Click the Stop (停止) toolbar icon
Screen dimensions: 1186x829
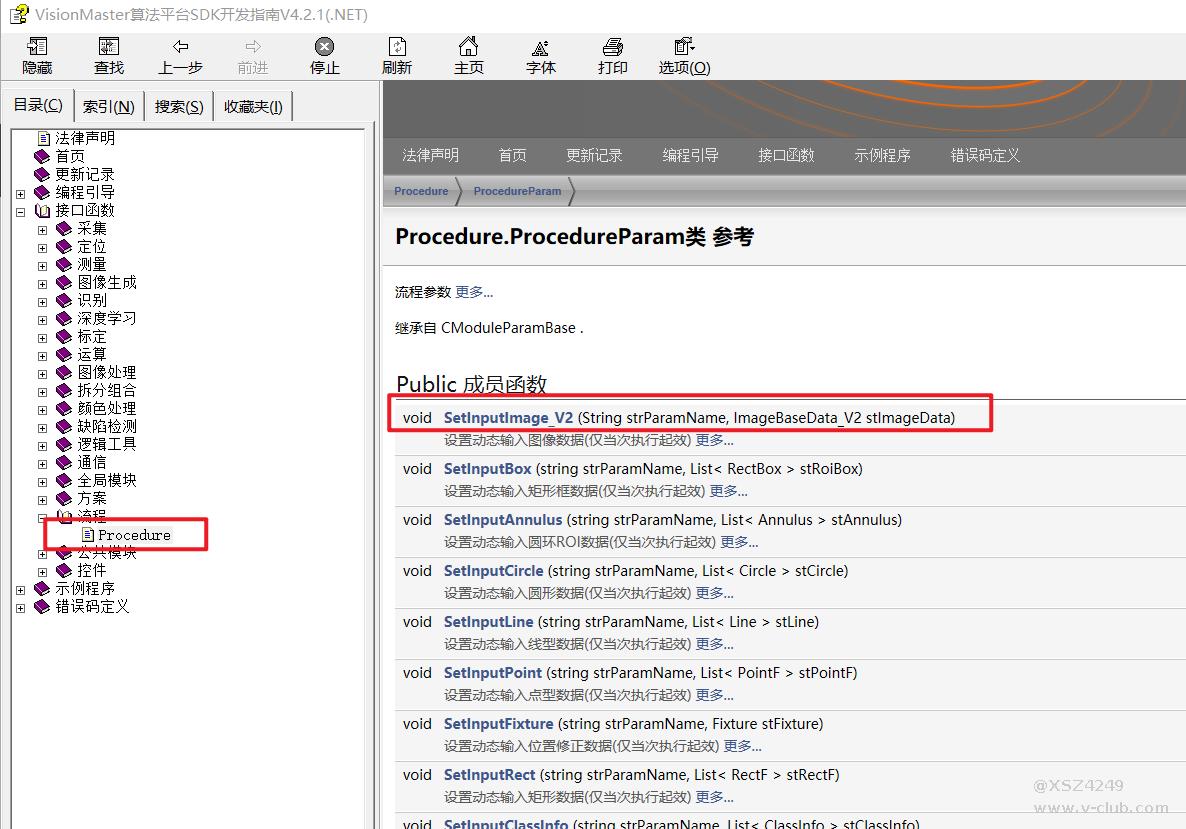coord(324,47)
